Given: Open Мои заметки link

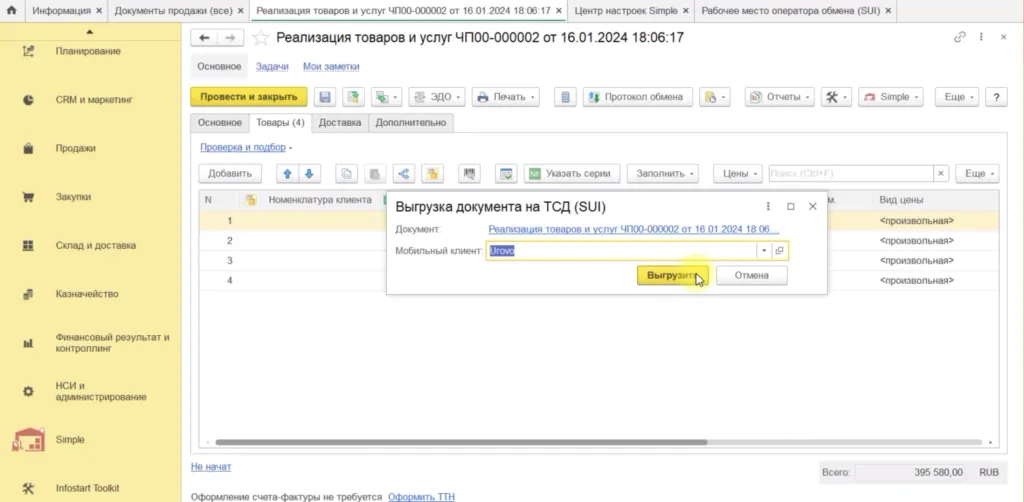Looking at the screenshot, I should (331, 67).
